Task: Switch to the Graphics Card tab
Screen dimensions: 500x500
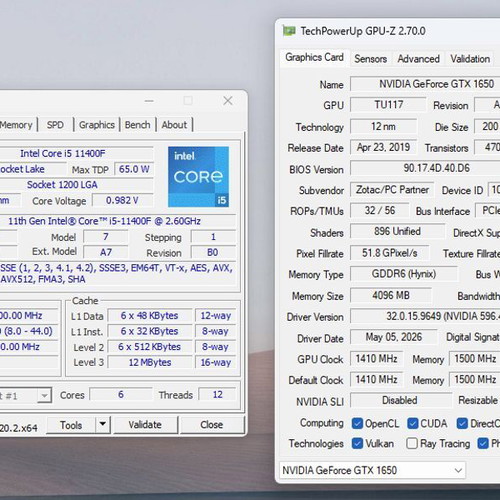Action: [x=314, y=57]
